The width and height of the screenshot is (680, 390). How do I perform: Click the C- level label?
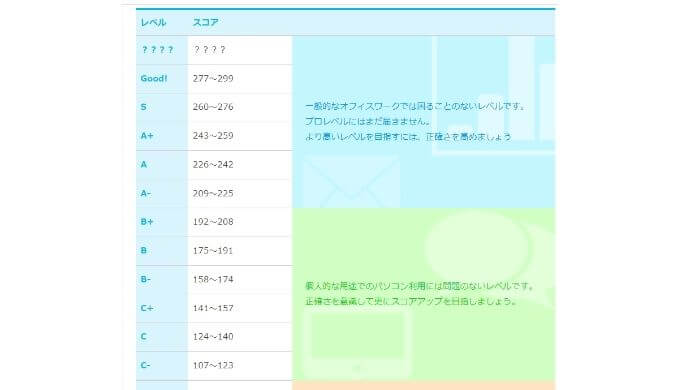click(x=146, y=365)
